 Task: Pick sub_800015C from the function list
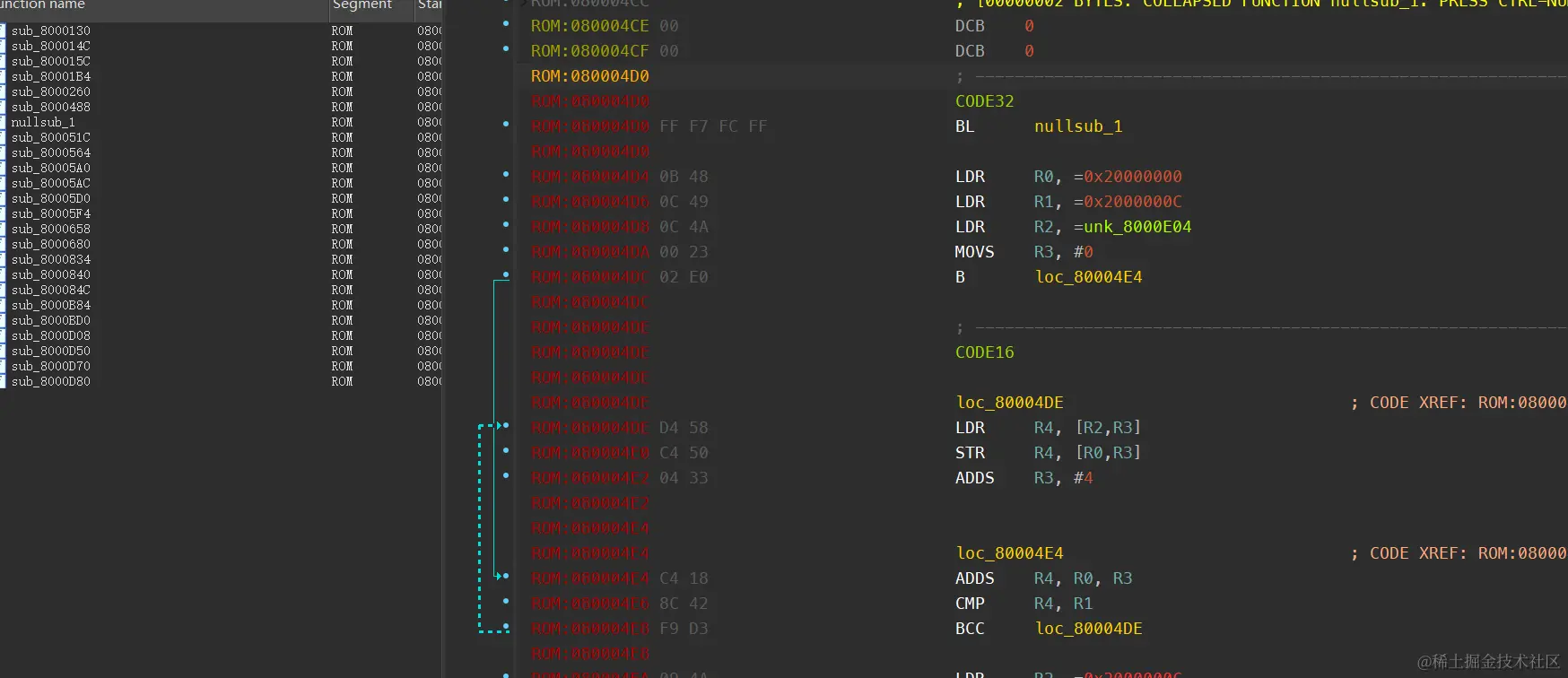click(51, 61)
